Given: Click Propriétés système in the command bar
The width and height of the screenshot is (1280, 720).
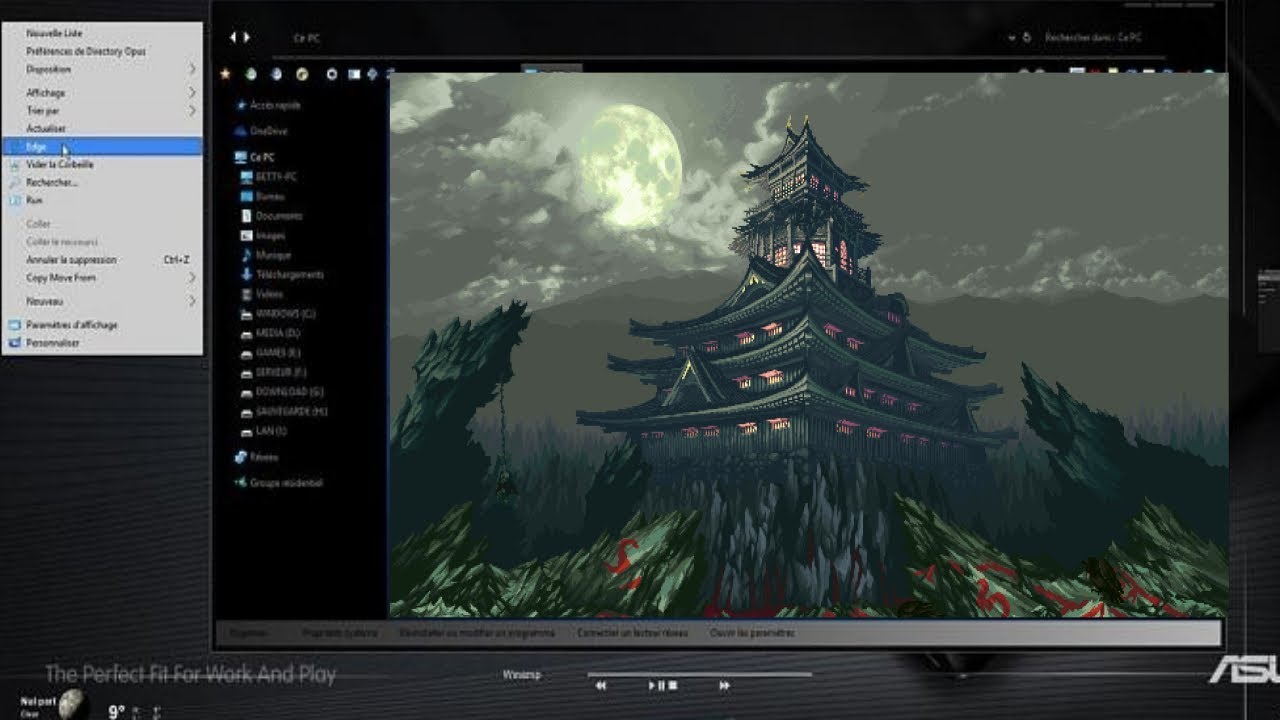Looking at the screenshot, I should coord(339,633).
